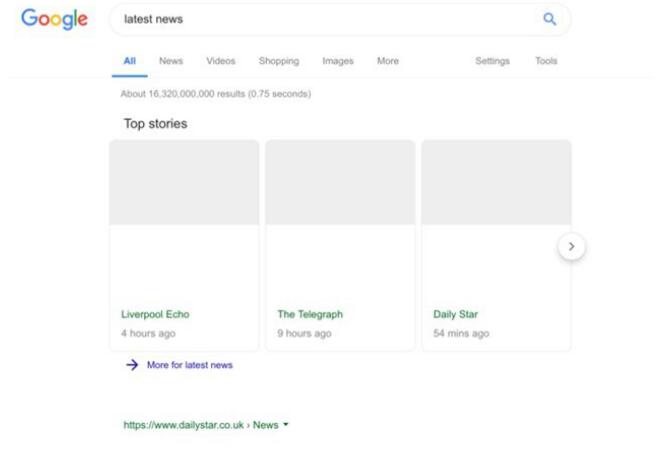Switch to the News tab
The height and width of the screenshot is (453, 662).
point(171,61)
